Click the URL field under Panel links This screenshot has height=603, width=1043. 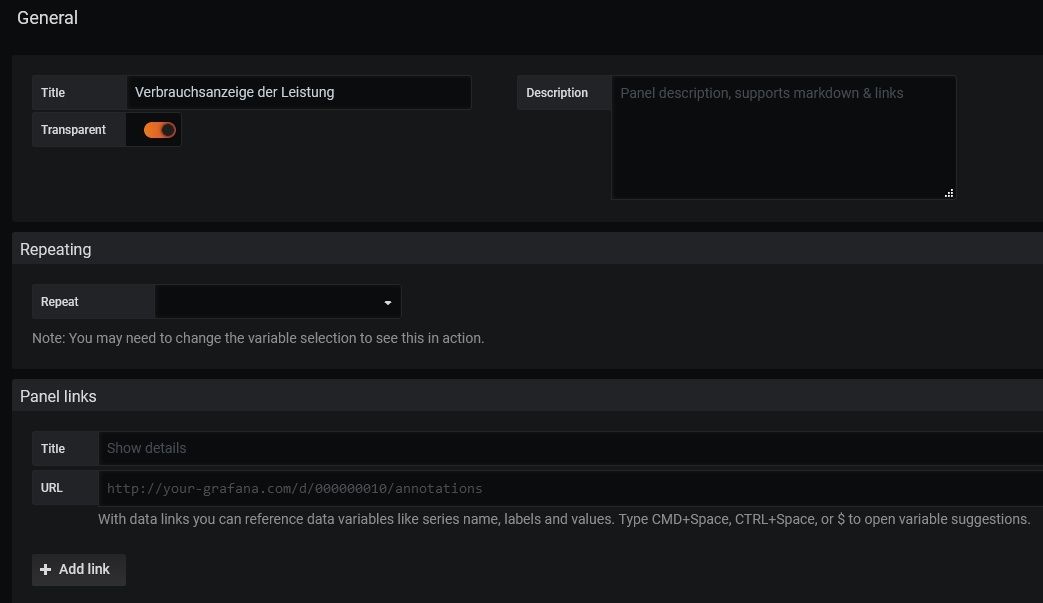[570, 489]
